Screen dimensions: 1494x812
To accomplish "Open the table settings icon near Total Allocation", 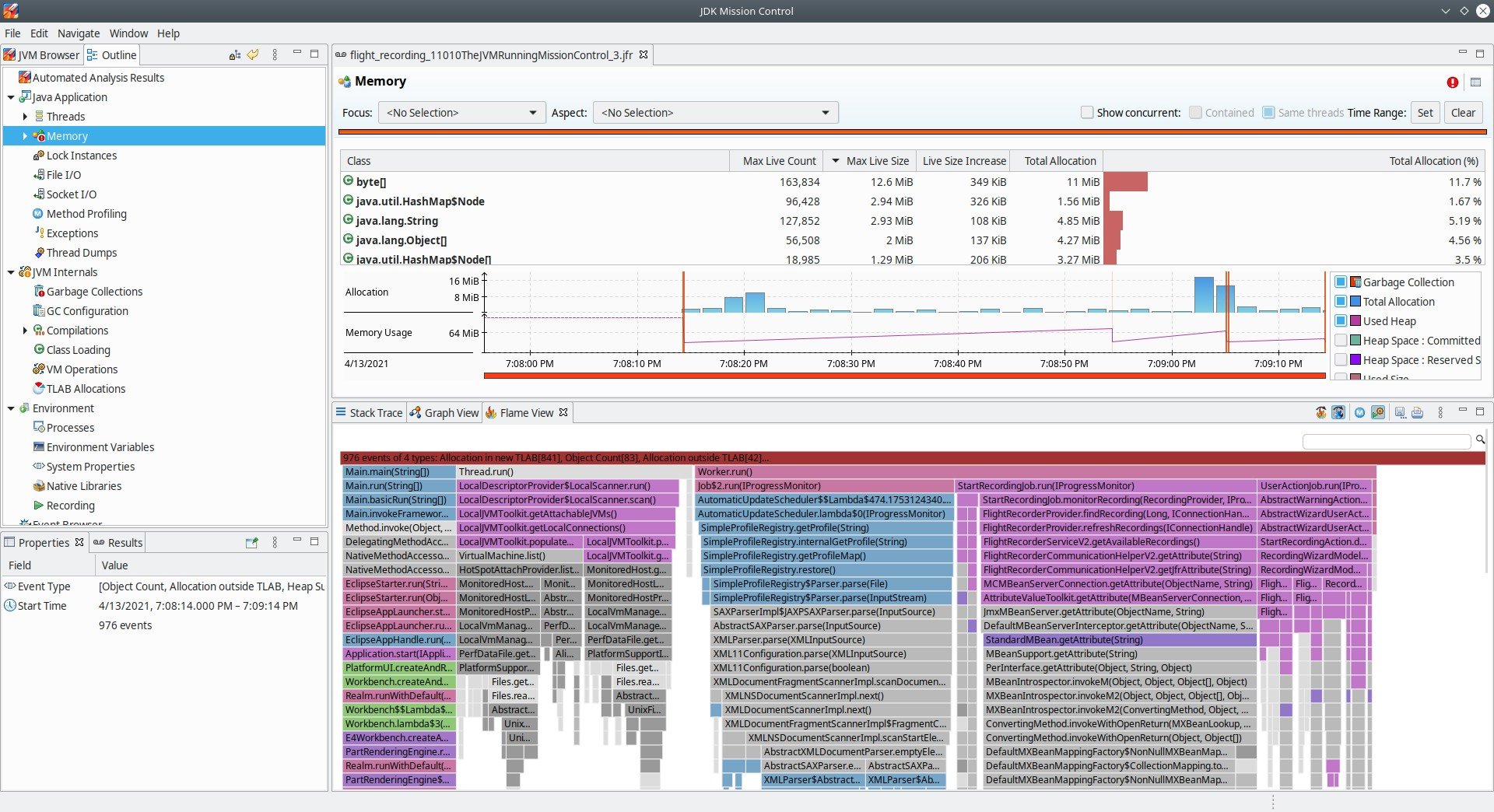I will 1476,82.
